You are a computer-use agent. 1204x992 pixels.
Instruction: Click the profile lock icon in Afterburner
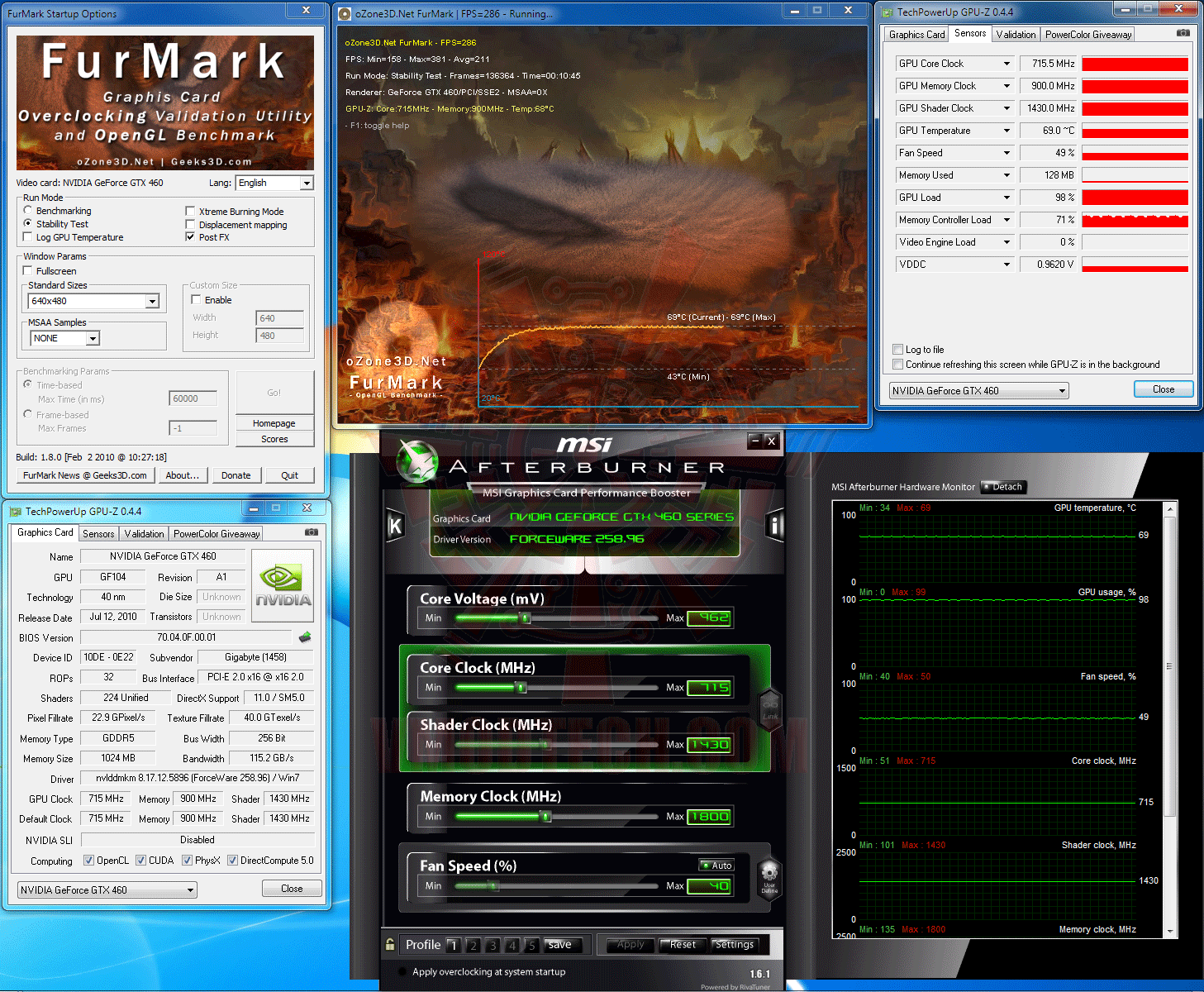click(x=390, y=944)
